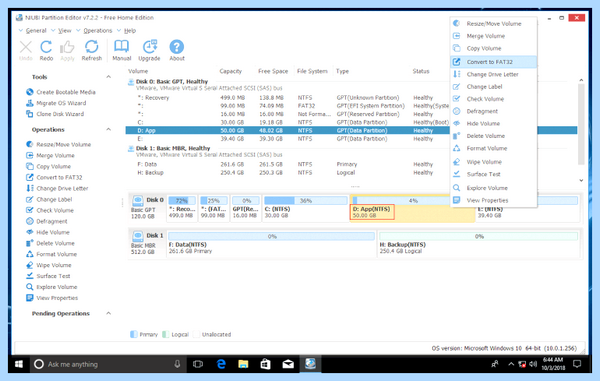The width and height of the screenshot is (600, 381).
Task: Choose Convert to FAT32 in context menu
Action: 494,62
